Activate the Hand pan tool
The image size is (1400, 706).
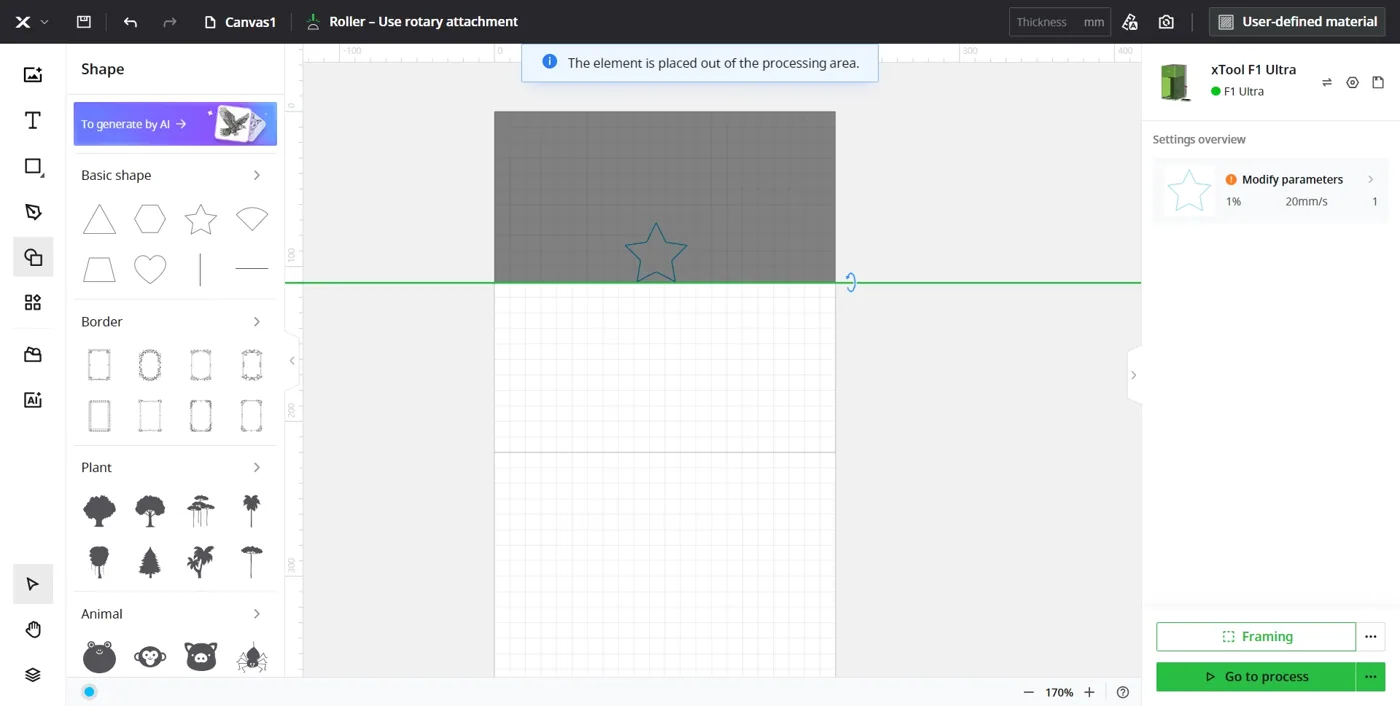(x=33, y=629)
